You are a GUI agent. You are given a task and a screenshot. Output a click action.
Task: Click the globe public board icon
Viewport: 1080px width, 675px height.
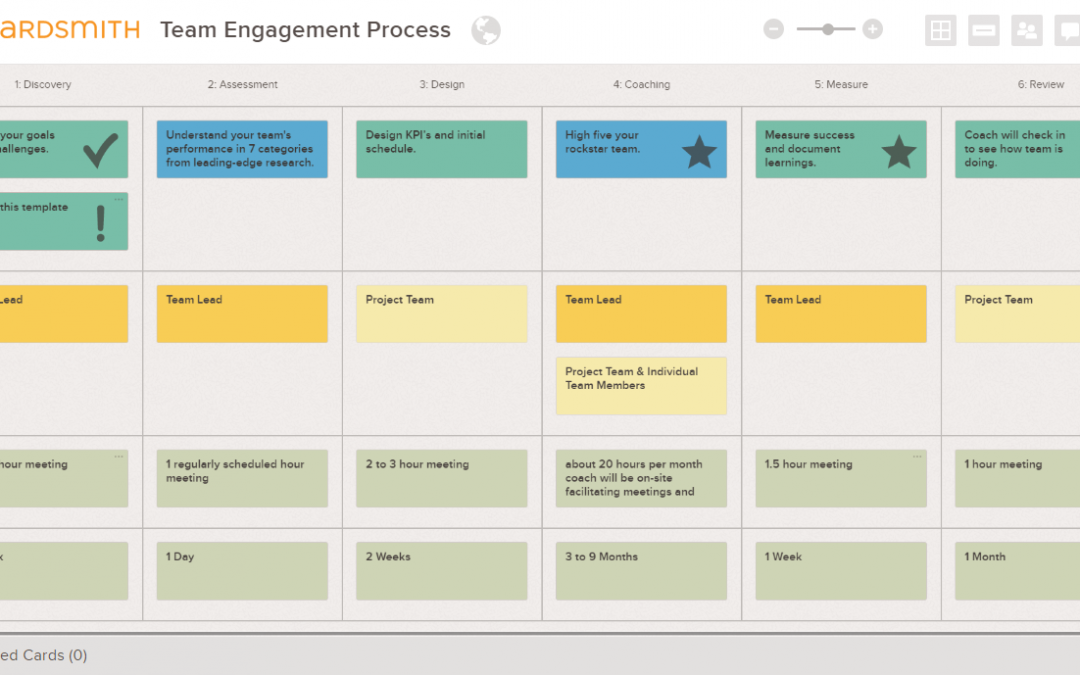[x=486, y=30]
